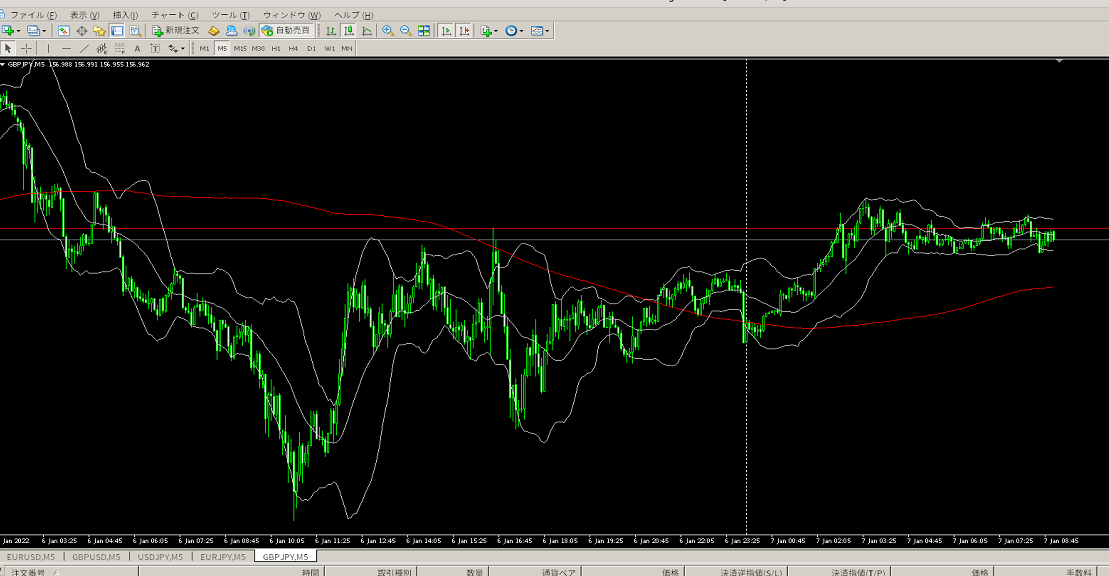This screenshot has width=1109, height=576.
Task: Open the new chart icon
Action: click(8, 30)
